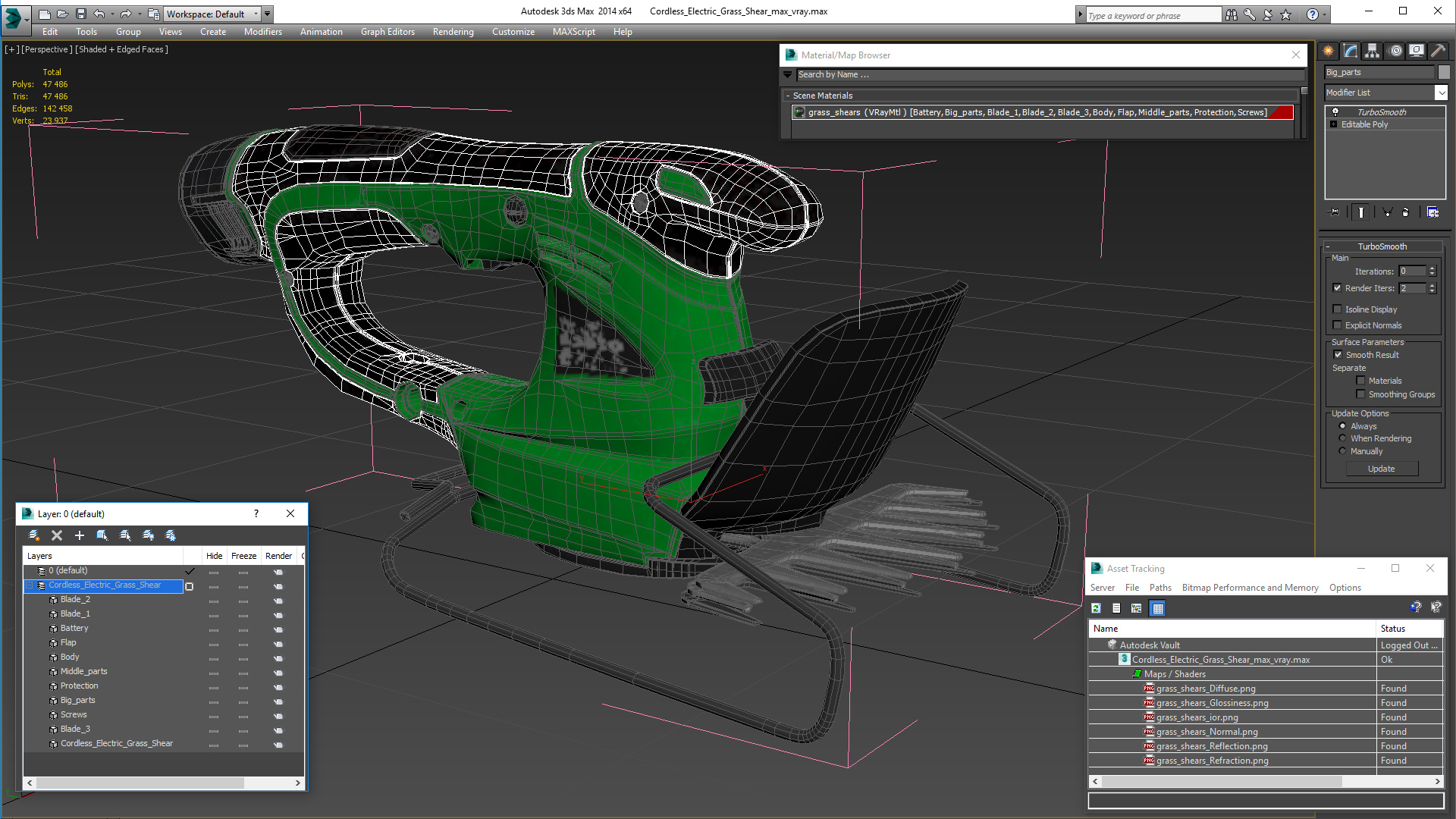This screenshot has width=1456, height=819.
Task: Open the Motion command panel tab
Action: (1395, 51)
